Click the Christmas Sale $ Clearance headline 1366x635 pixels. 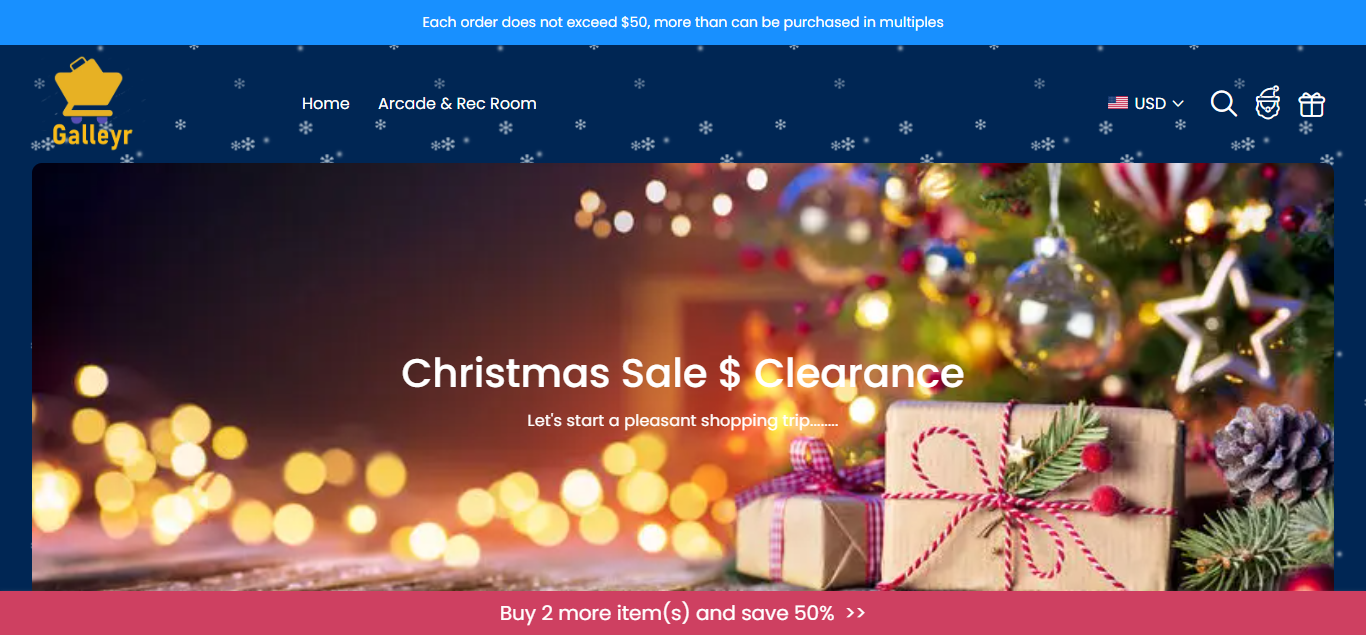[x=683, y=373]
